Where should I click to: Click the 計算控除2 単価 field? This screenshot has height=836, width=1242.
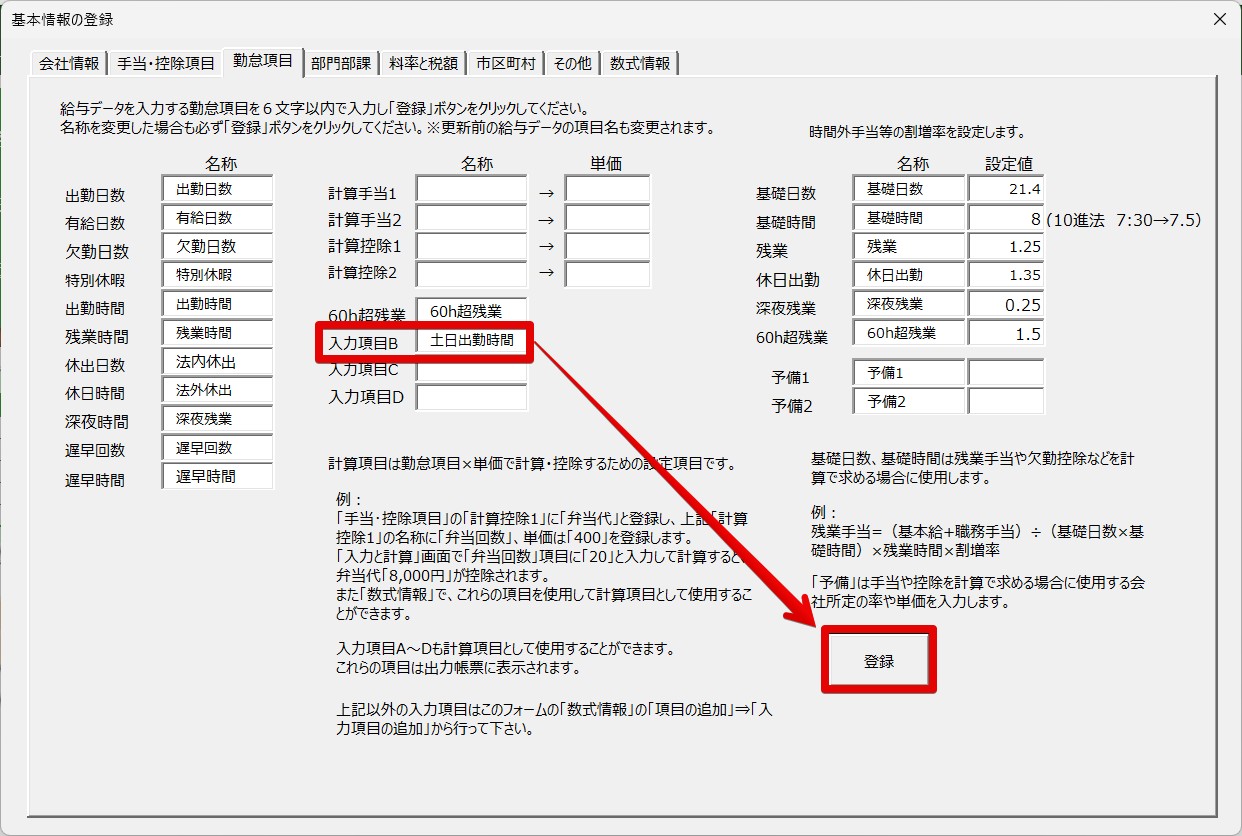point(607,274)
